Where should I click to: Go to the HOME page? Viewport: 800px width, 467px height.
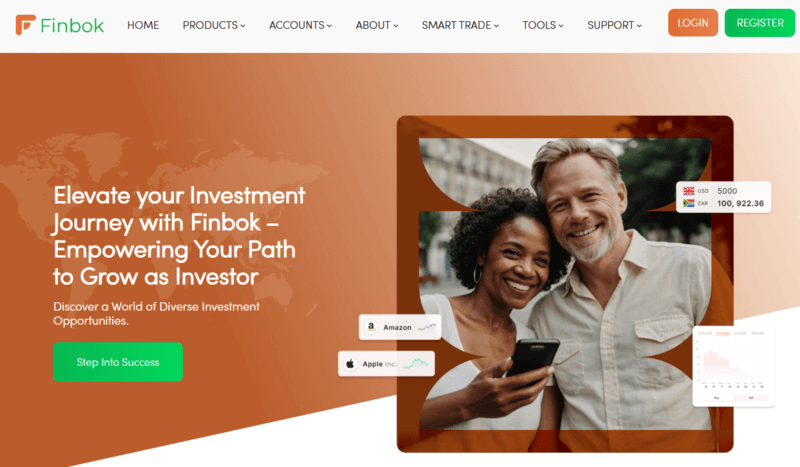[143, 25]
